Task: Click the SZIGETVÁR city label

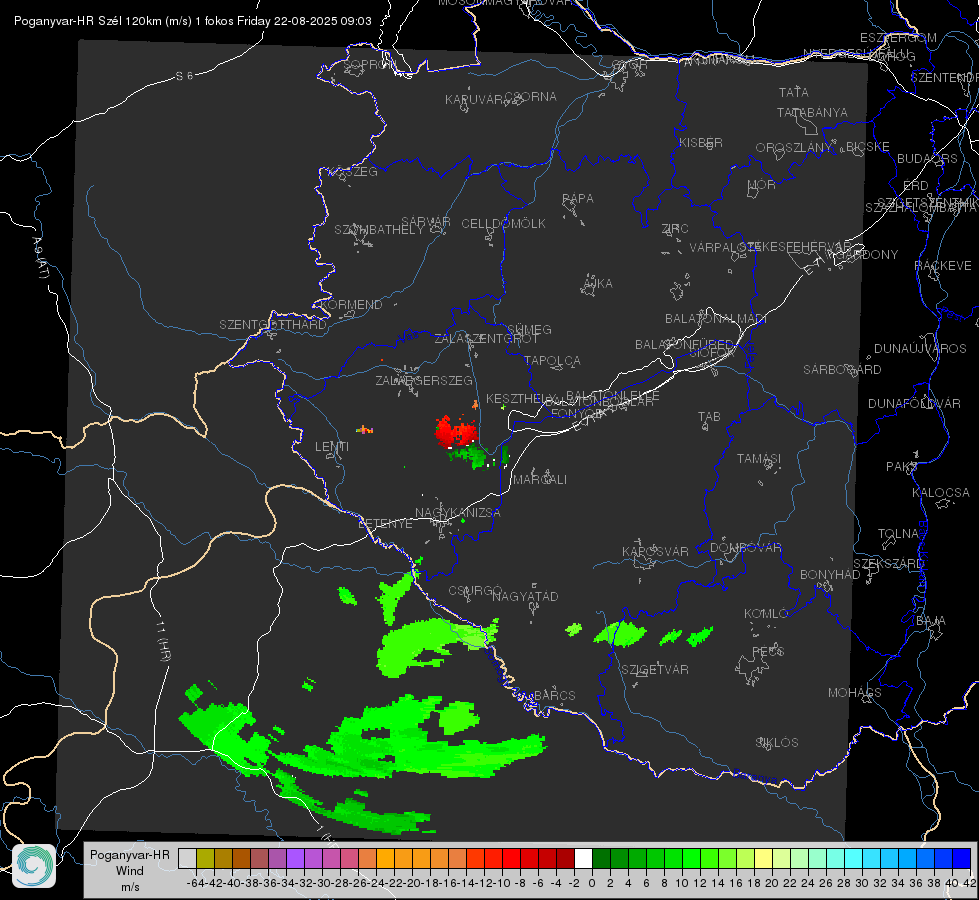Action: pyautogui.click(x=654, y=670)
